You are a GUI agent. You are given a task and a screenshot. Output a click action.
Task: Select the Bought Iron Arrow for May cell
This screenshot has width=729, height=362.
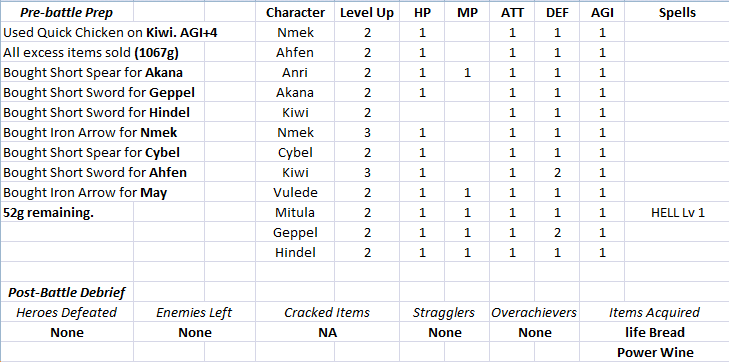tap(85, 193)
